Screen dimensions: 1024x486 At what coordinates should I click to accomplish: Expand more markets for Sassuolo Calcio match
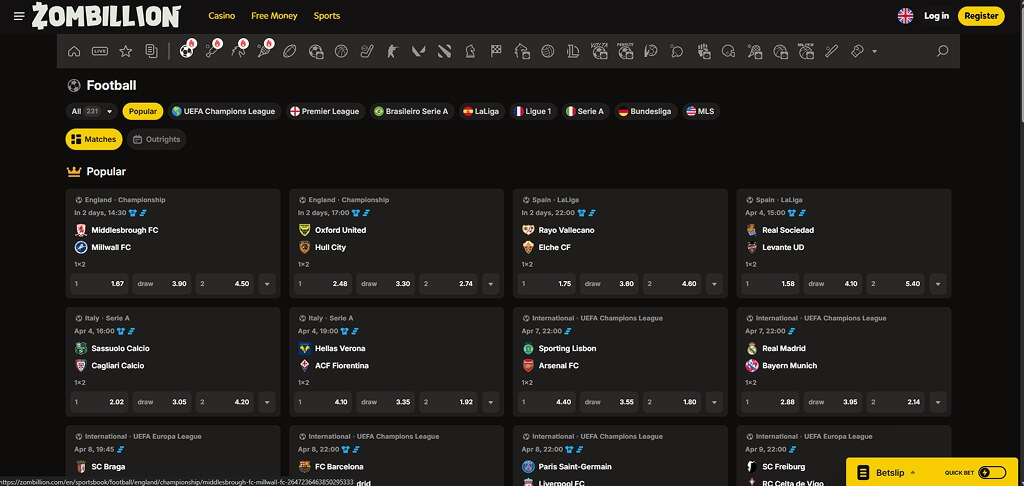[x=267, y=402]
